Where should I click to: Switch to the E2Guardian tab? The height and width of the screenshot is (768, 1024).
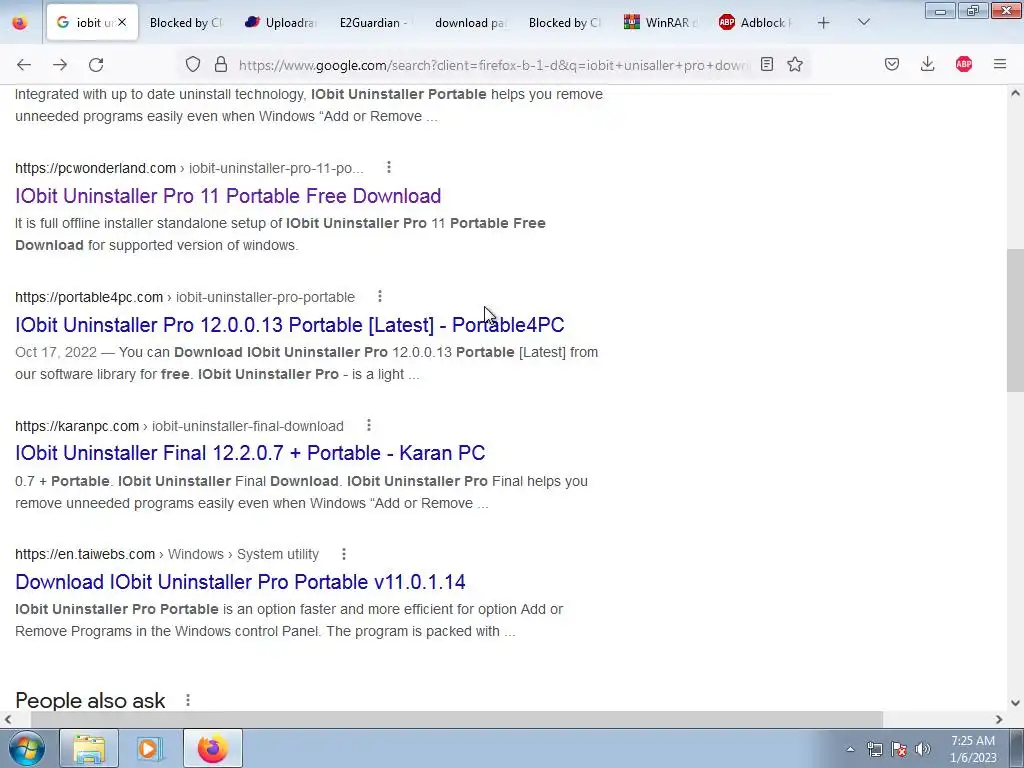pos(375,23)
